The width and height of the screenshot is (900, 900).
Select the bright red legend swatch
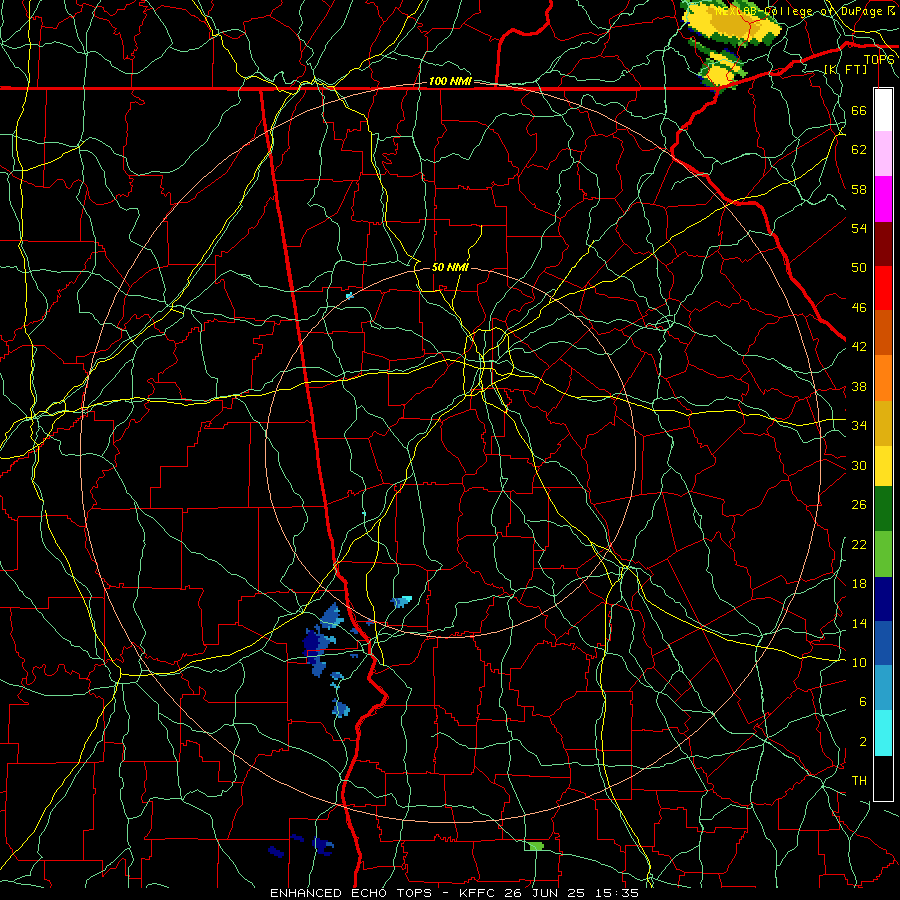click(883, 288)
